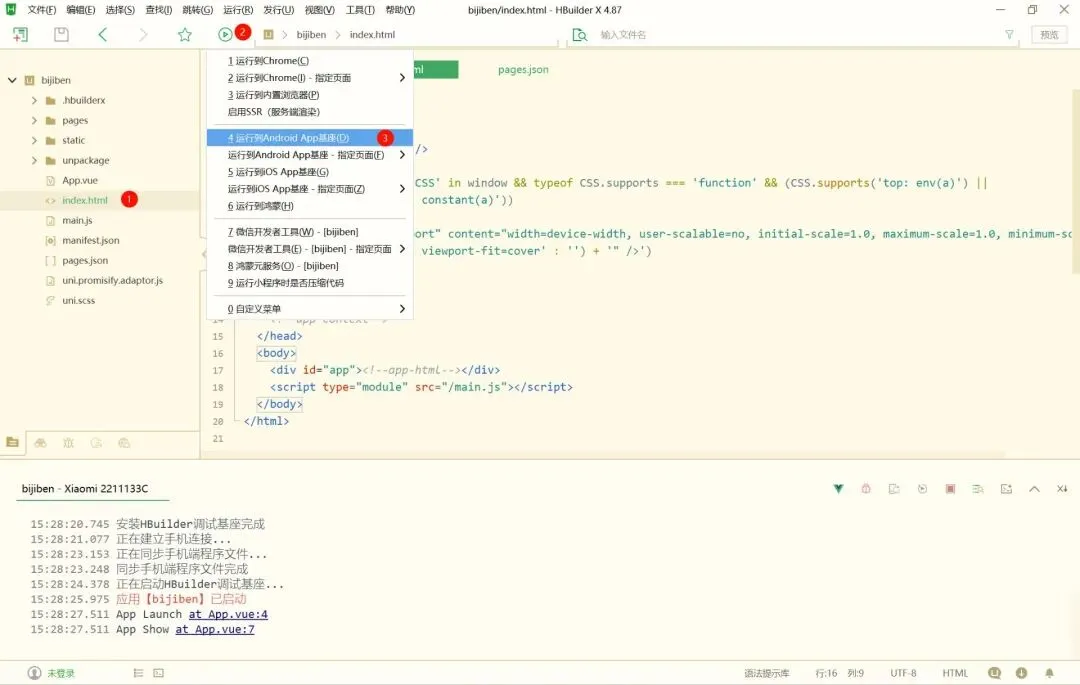Image resolution: width=1080 pixels, height=685 pixels.
Task: Open submenu for 运行到Chrome 指定页面
Action: tap(402, 78)
